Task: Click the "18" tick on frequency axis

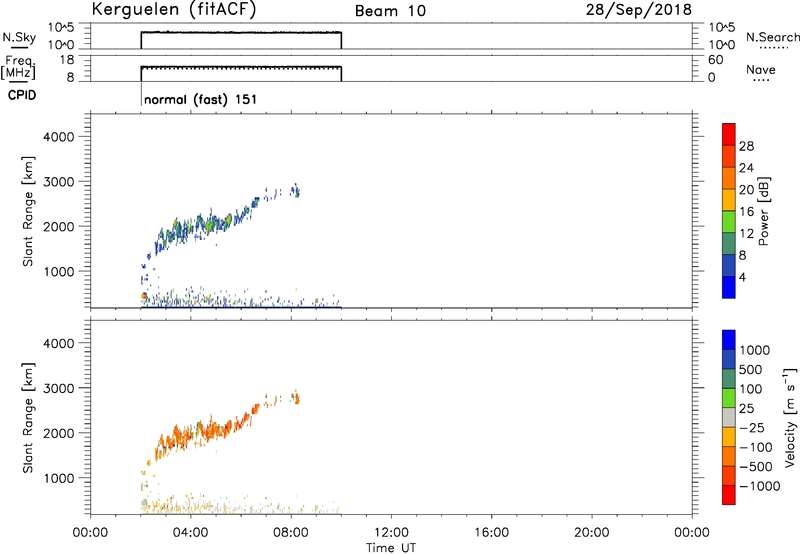Action: pyautogui.click(x=66, y=60)
